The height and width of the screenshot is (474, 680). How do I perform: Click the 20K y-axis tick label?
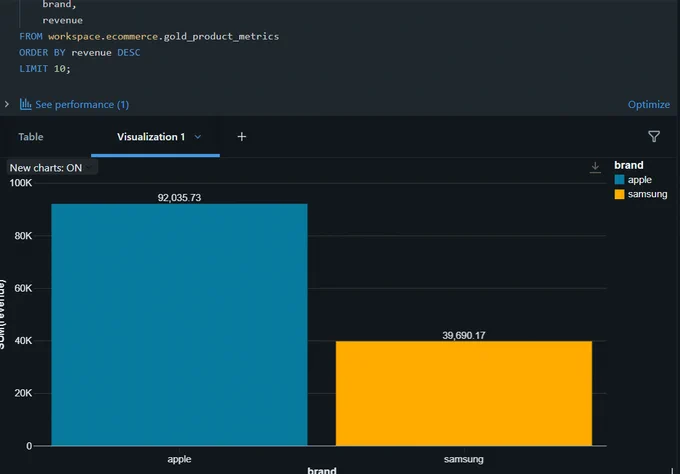click(23, 393)
